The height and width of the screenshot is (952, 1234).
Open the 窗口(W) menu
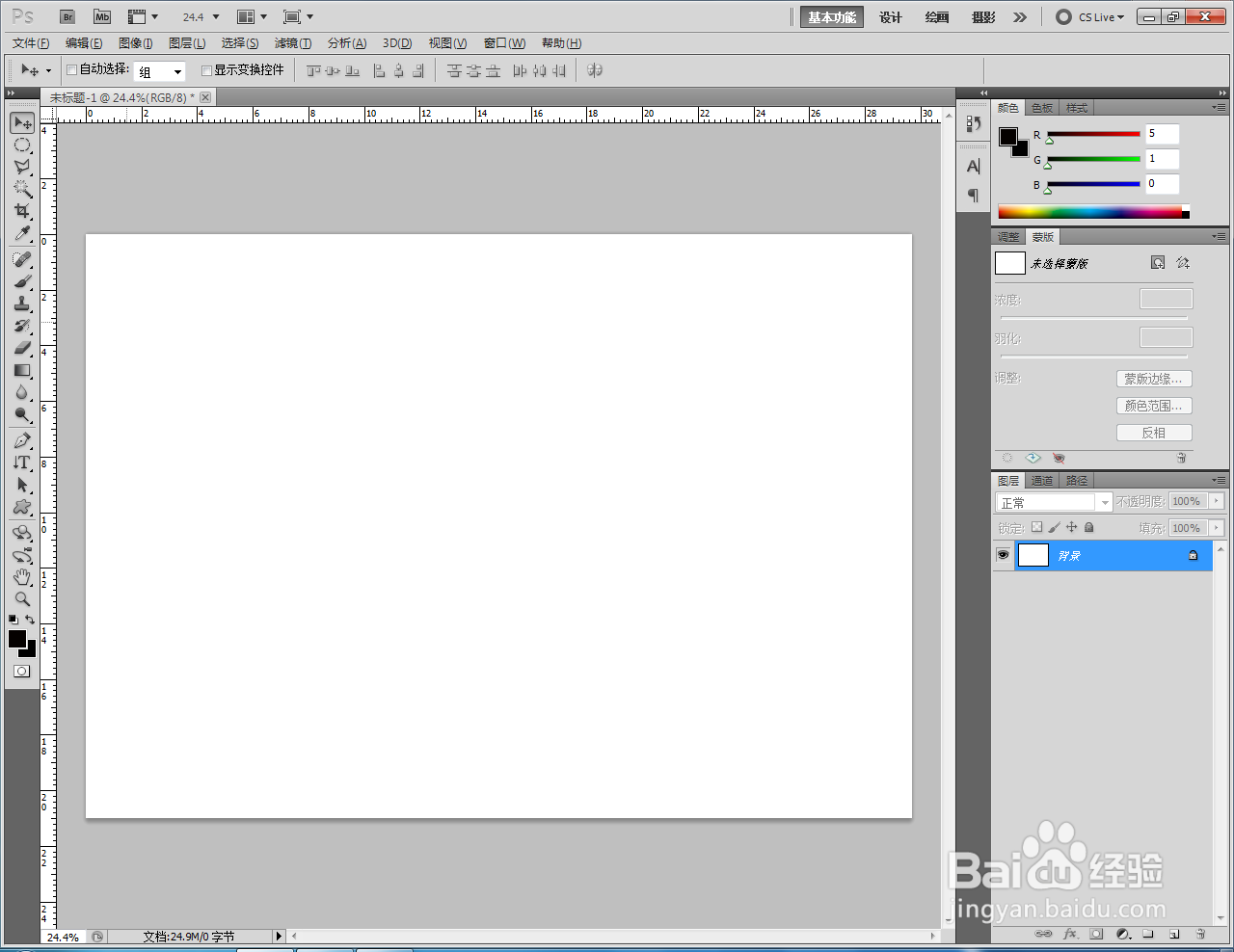(504, 43)
